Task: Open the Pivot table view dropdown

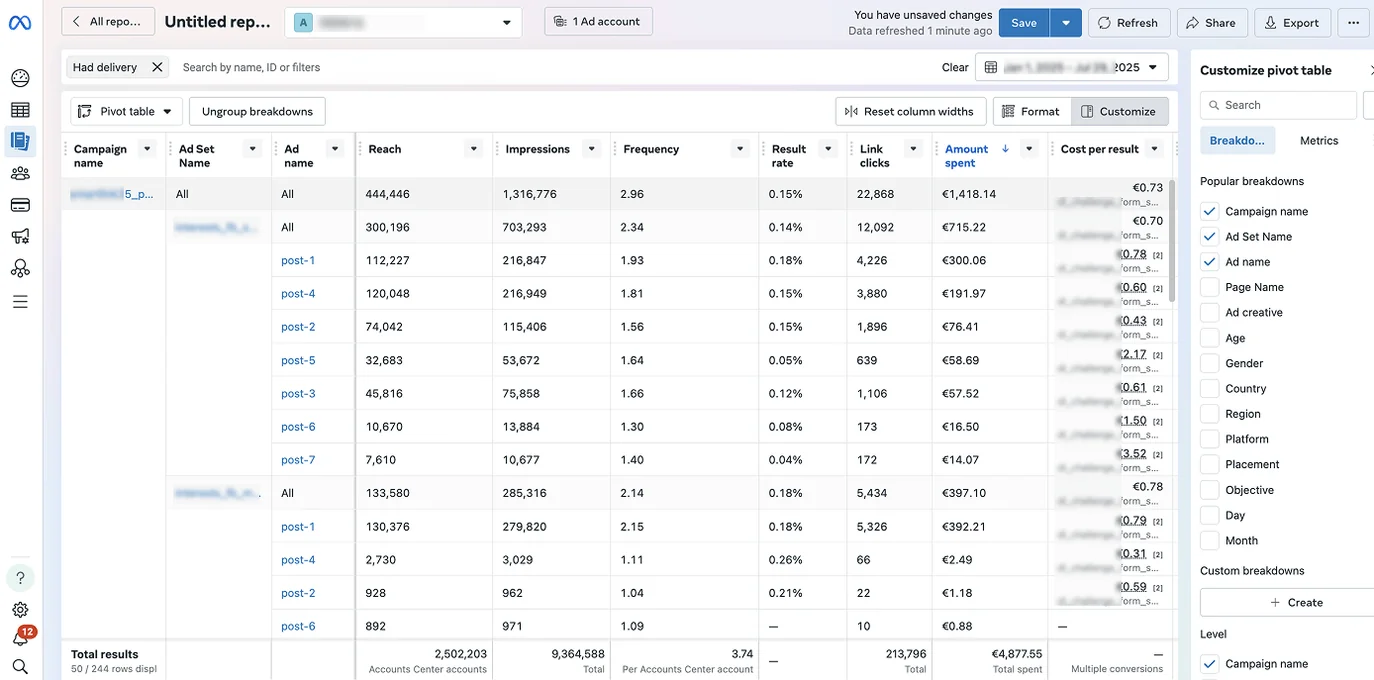Action: point(125,111)
